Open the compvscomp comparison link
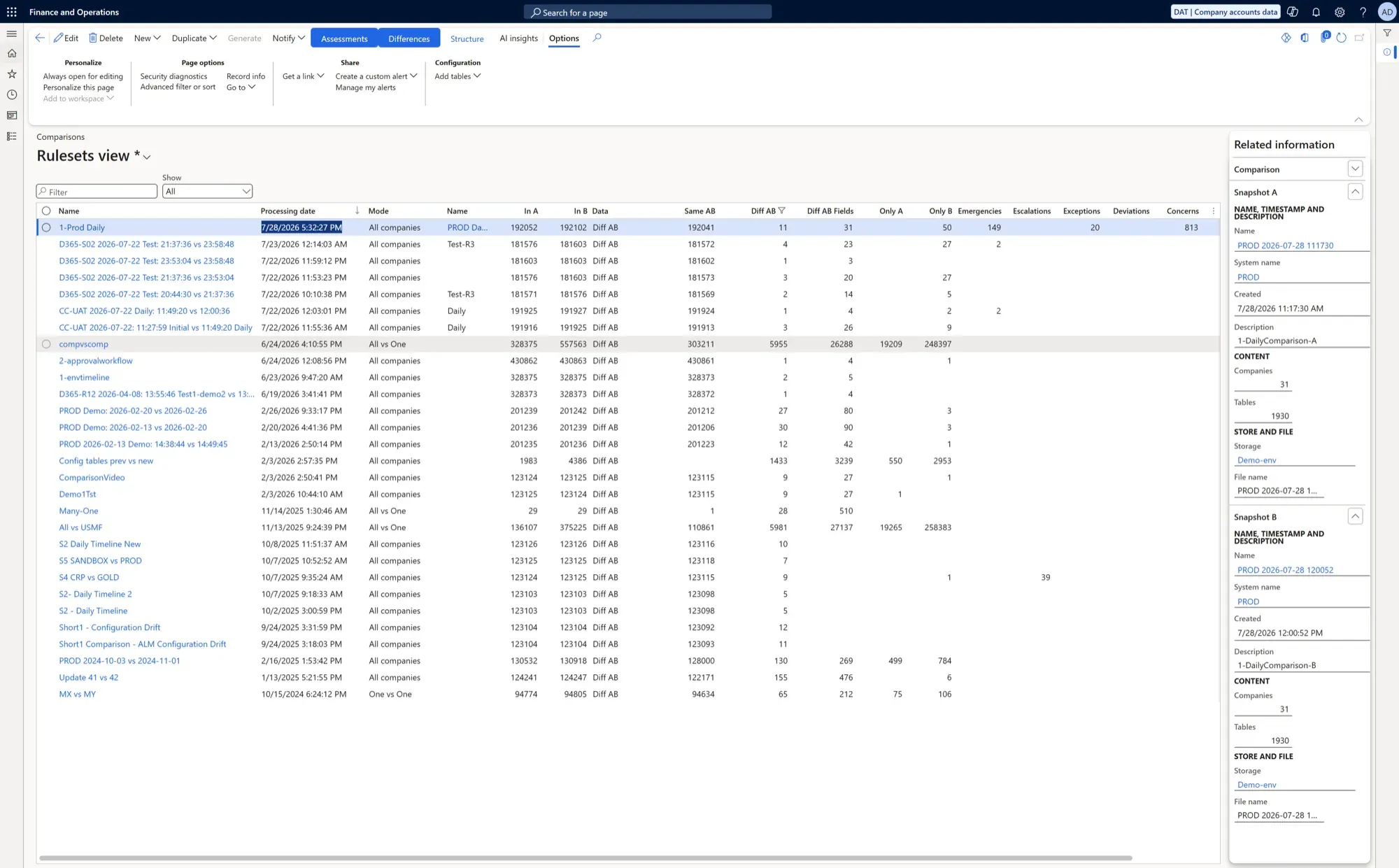The width and height of the screenshot is (1399, 868). (x=84, y=344)
